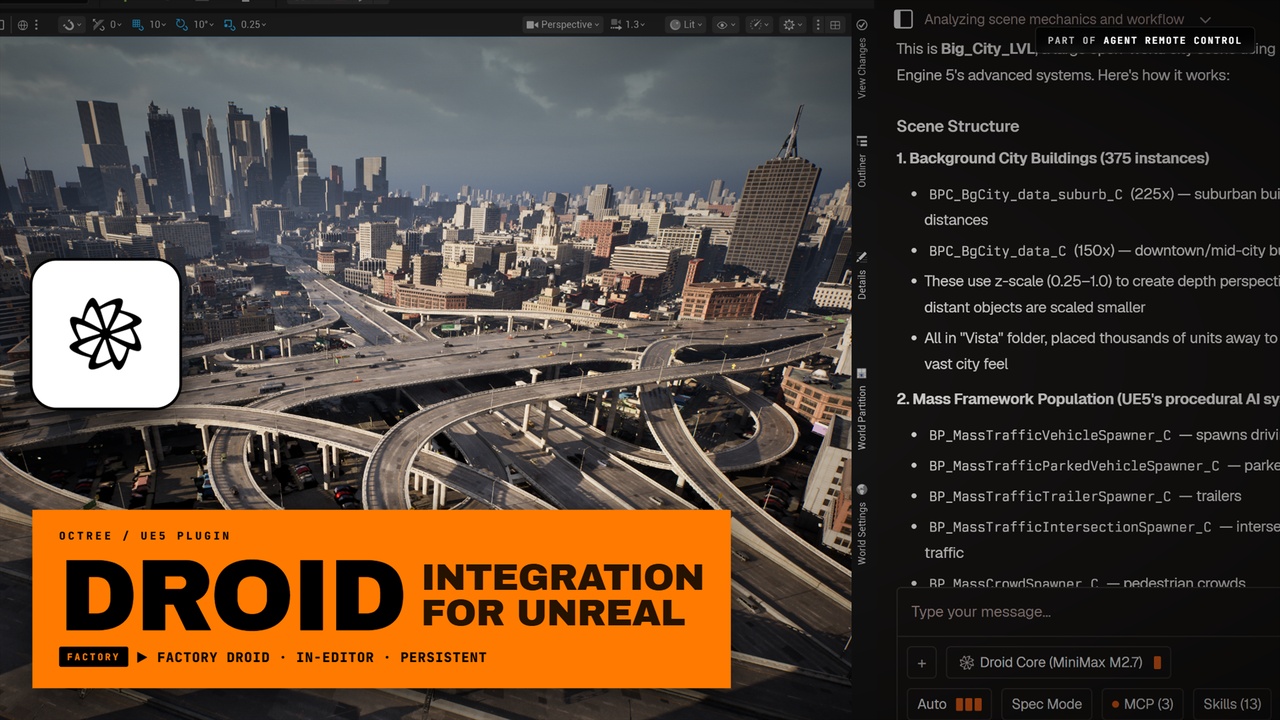1280x720 pixels.
Task: Toggle rotation snapping icon
Action: 181,24
